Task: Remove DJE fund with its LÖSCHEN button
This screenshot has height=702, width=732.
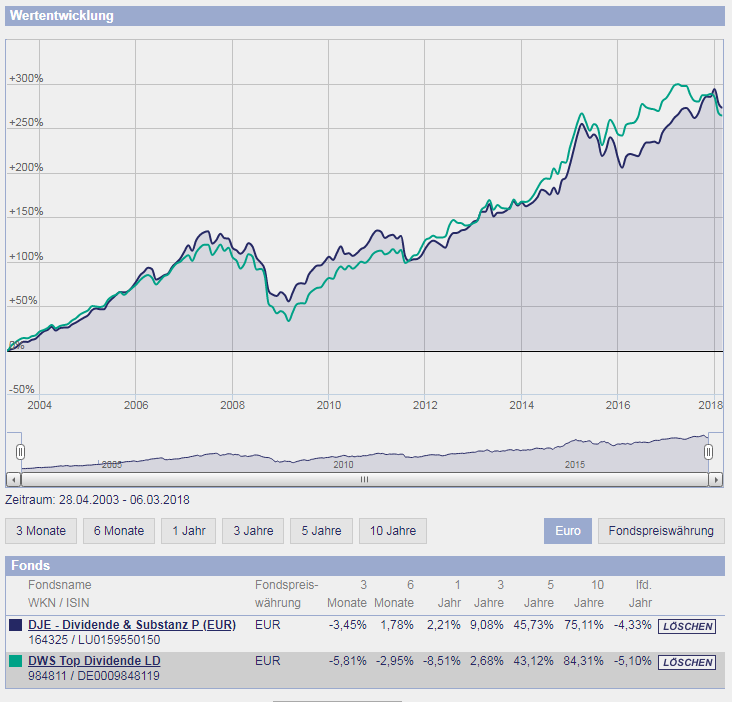Action: coord(687,626)
